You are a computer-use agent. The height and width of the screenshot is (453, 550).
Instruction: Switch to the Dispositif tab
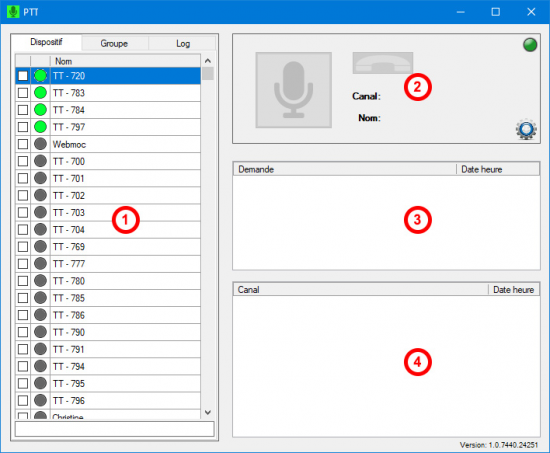(x=46, y=42)
